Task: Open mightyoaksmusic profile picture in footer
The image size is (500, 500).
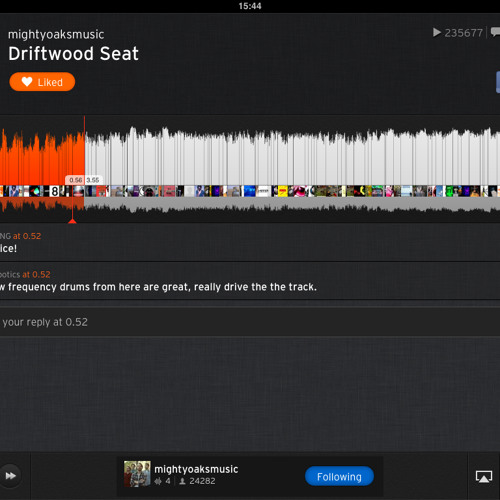Action: click(x=137, y=474)
